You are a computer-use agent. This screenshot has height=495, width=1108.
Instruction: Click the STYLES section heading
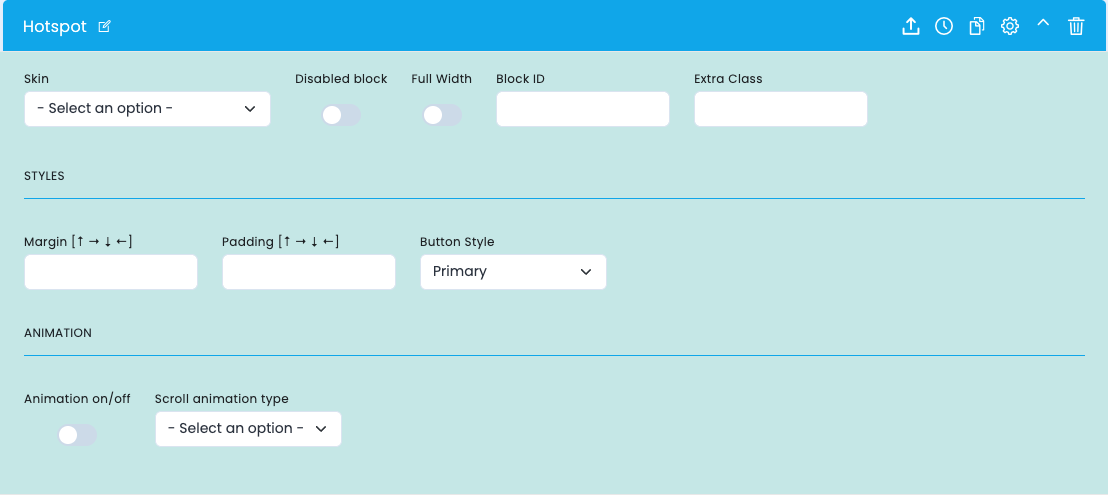pyautogui.click(x=45, y=176)
